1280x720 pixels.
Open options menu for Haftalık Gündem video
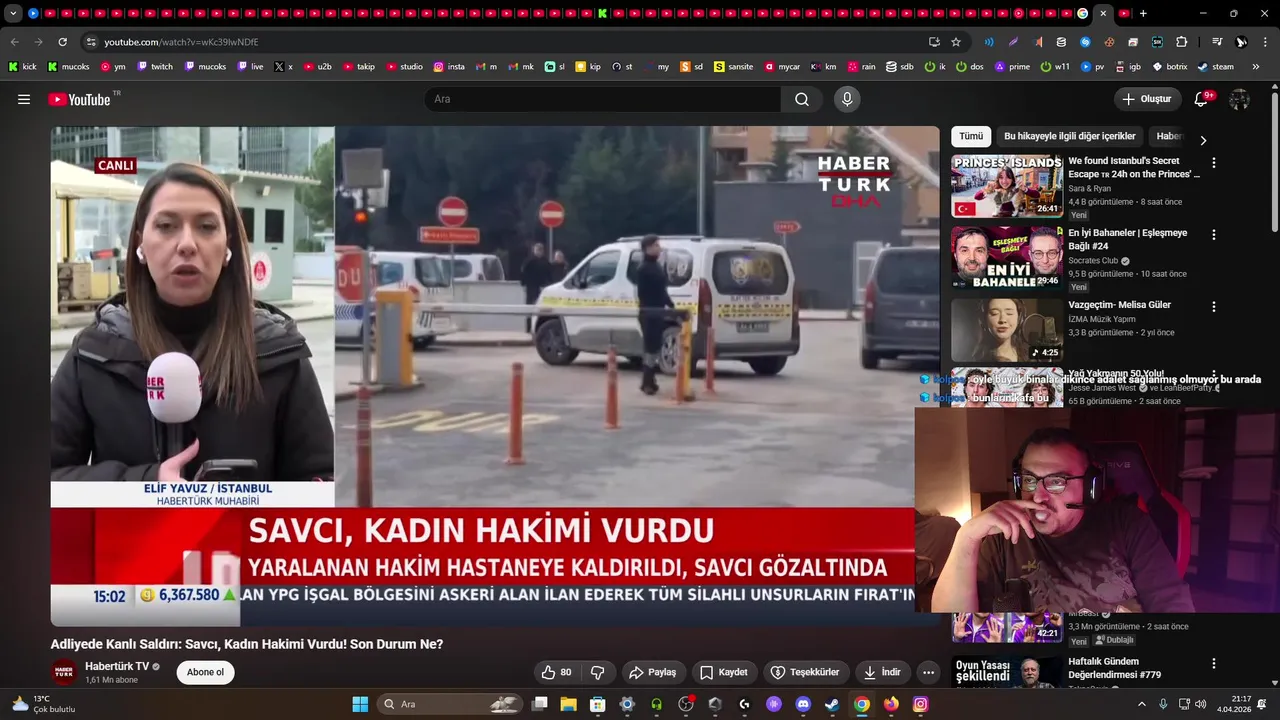click(x=1214, y=663)
